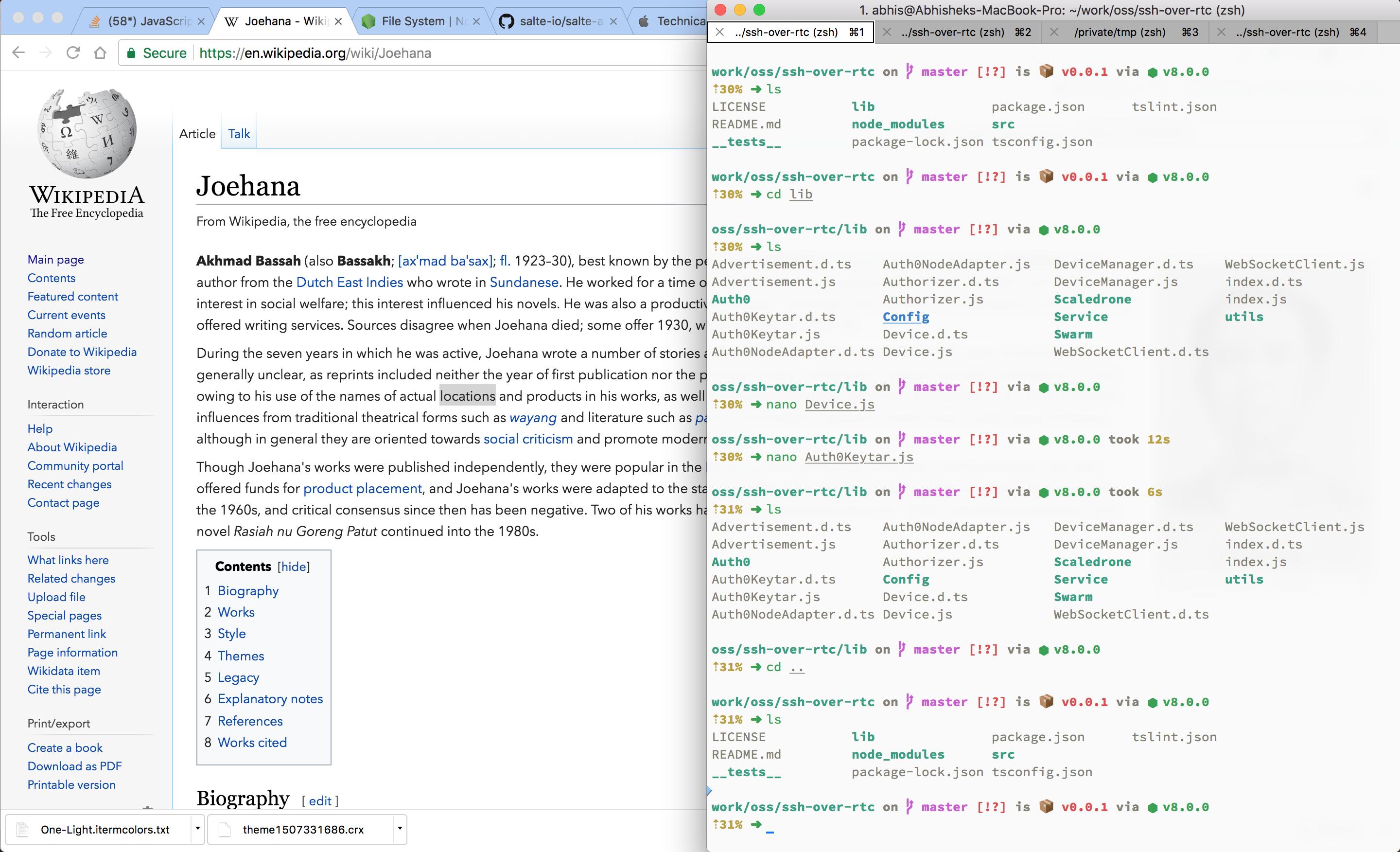This screenshot has width=1400, height=852.
Task: Select iTerm tab labeled ⌘2
Action: 959,33
